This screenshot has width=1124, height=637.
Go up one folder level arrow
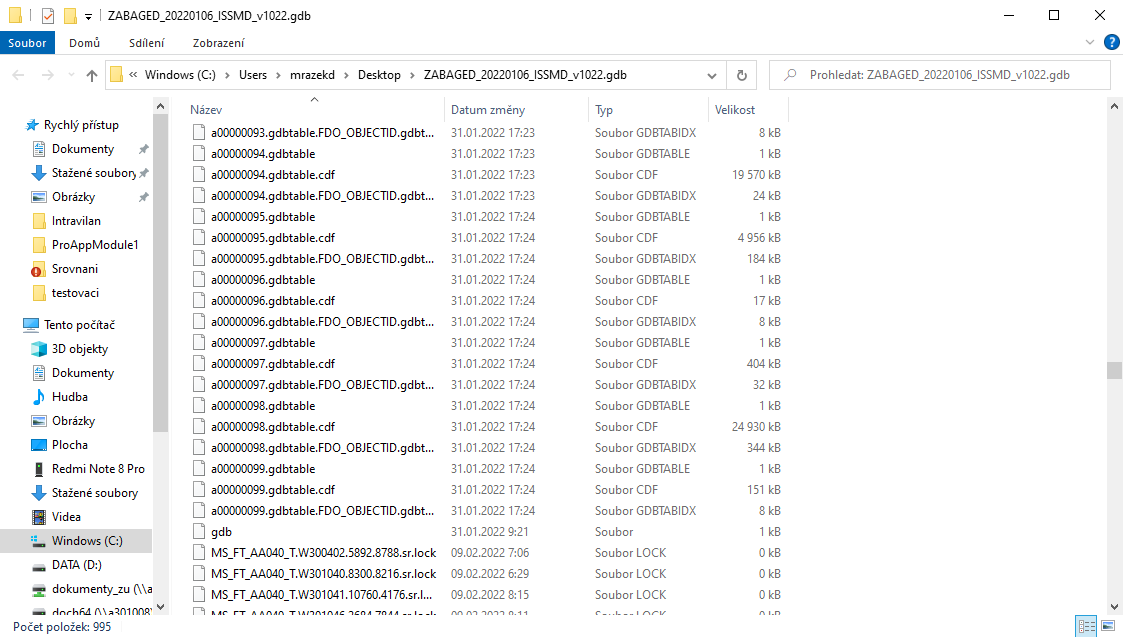tap(92, 75)
